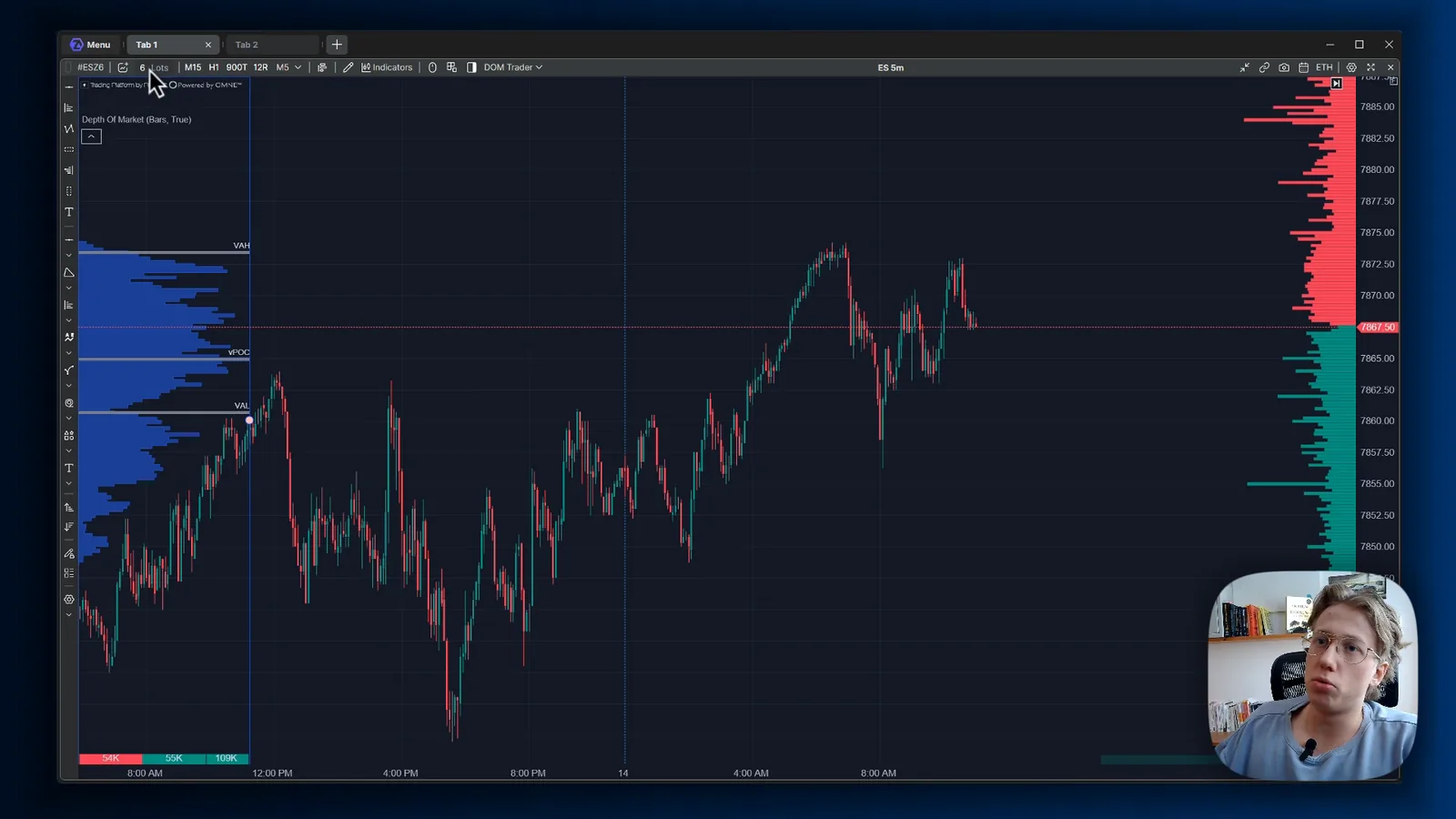Screen dimensions: 1456x819
Task: Click the collapse arrows icon in top right toolbar
Action: (1244, 67)
